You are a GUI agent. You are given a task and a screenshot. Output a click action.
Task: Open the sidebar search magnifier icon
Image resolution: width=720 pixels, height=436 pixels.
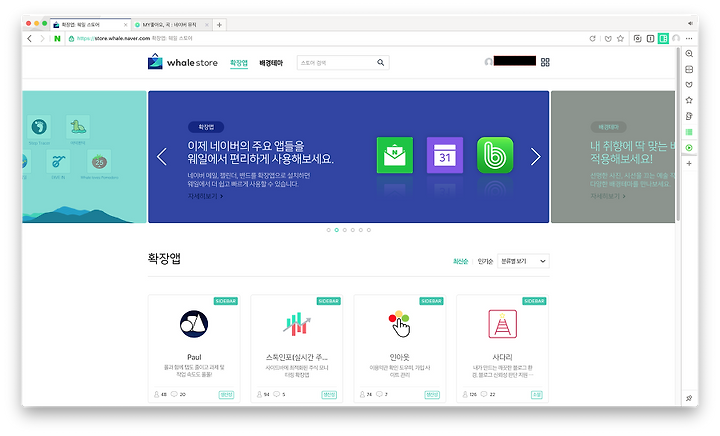(x=689, y=54)
